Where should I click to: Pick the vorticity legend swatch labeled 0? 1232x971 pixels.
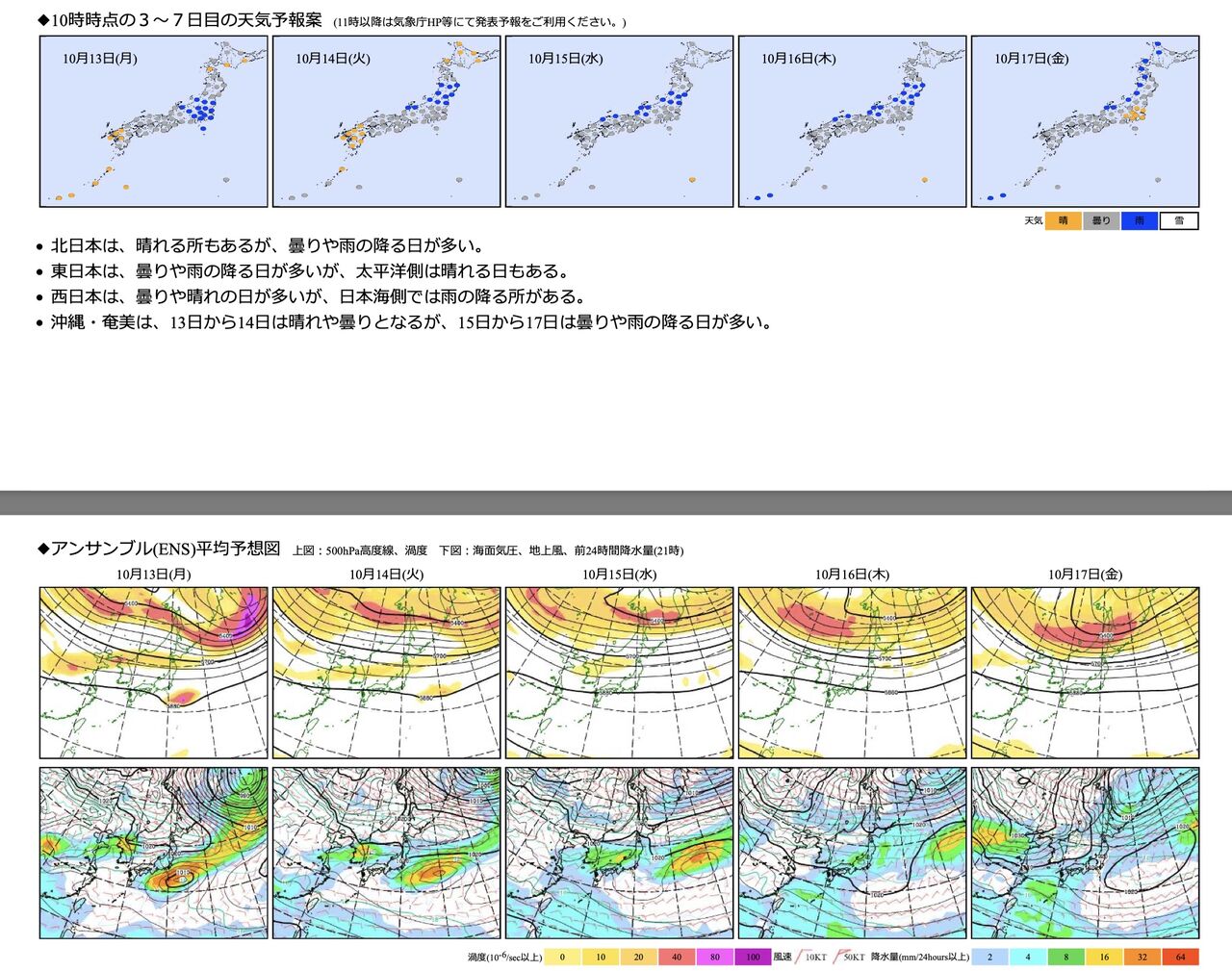coord(563,957)
